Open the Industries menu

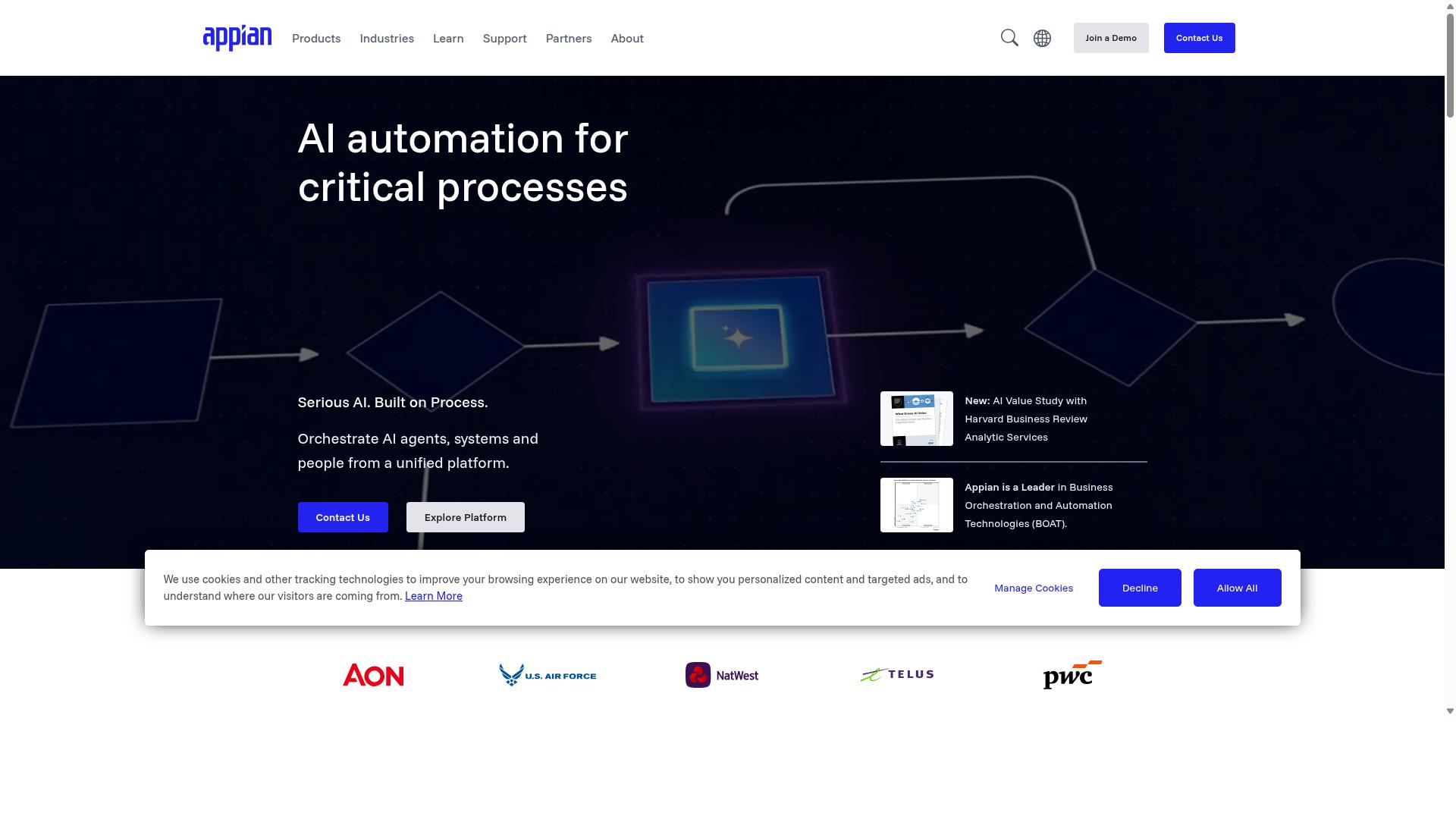387,38
